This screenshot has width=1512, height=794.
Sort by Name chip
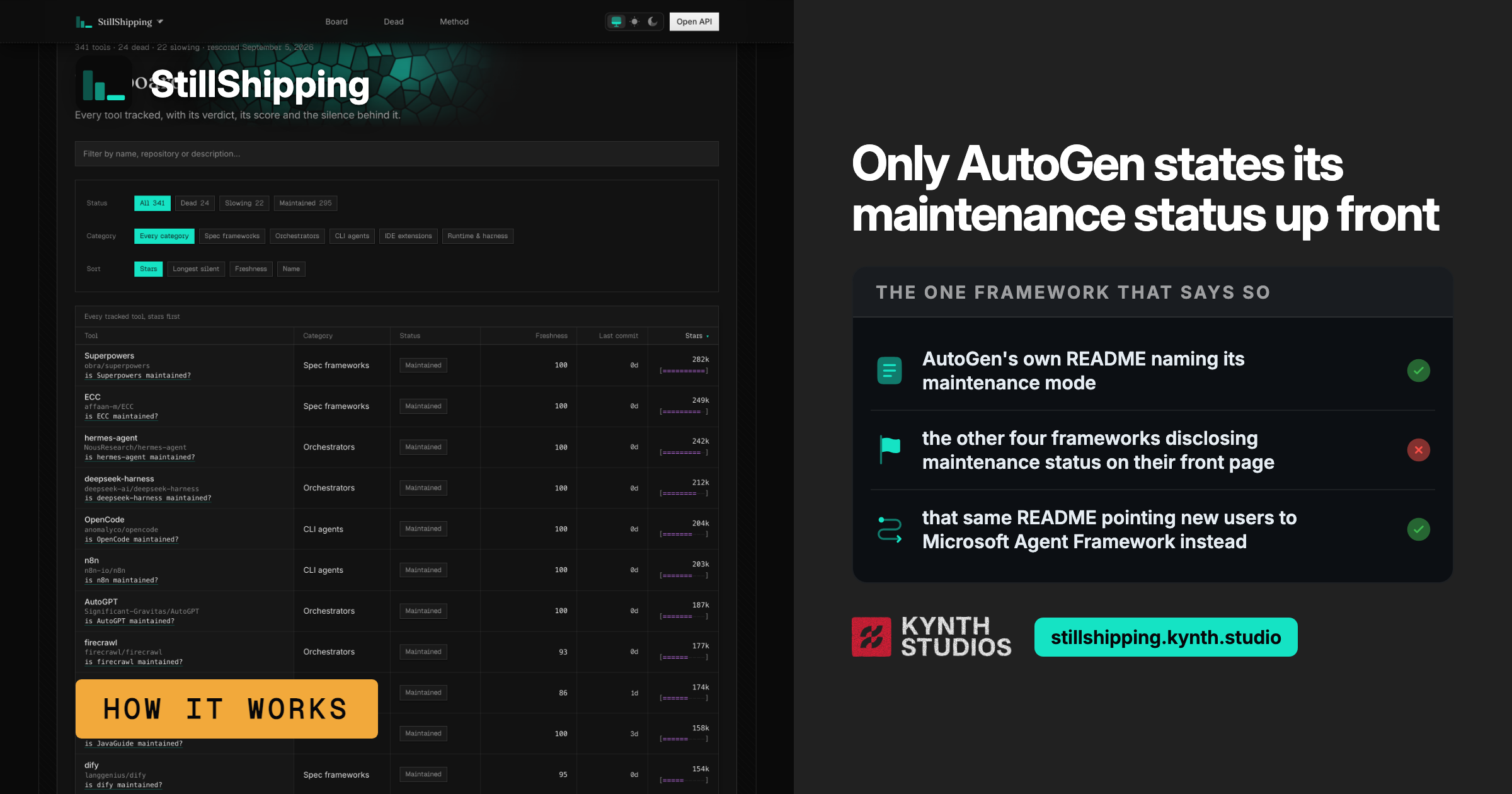[291, 268]
